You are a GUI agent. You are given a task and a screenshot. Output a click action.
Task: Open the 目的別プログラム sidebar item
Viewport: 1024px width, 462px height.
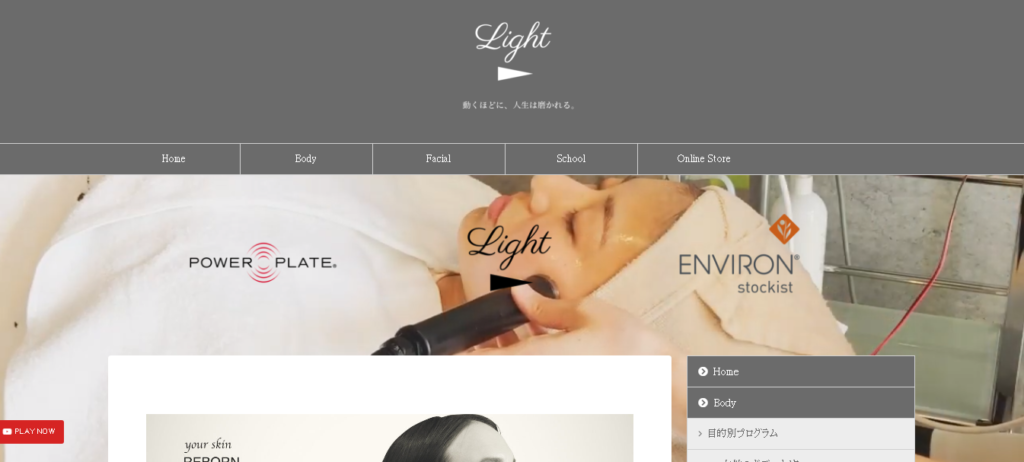801,433
